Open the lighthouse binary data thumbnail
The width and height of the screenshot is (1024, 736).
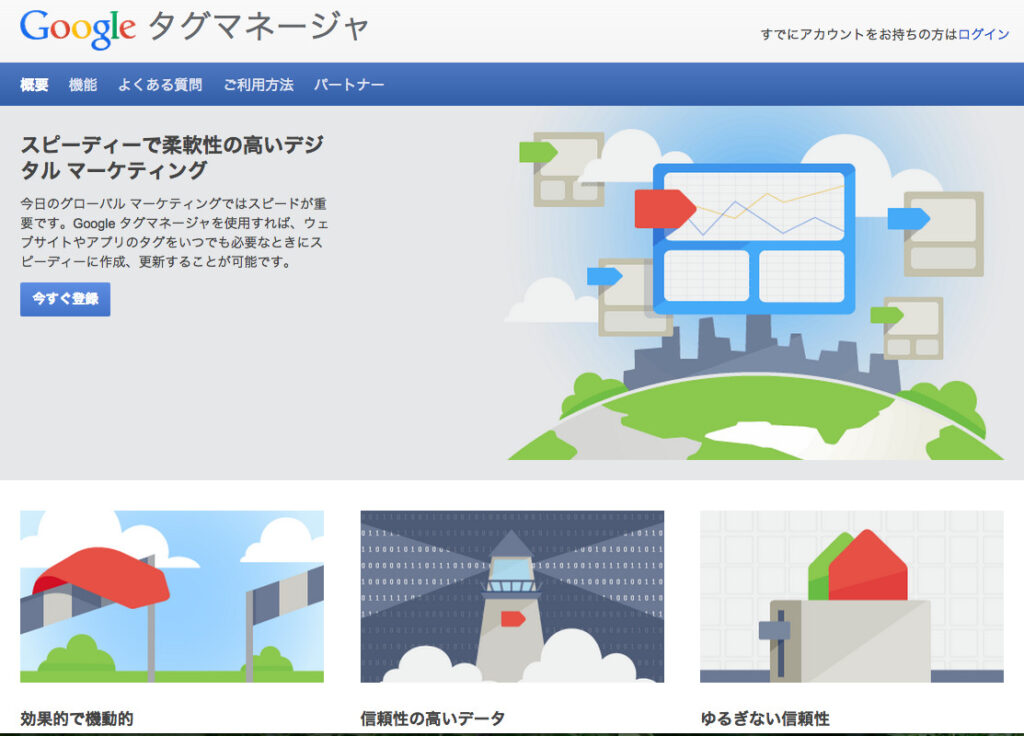[x=512, y=596]
